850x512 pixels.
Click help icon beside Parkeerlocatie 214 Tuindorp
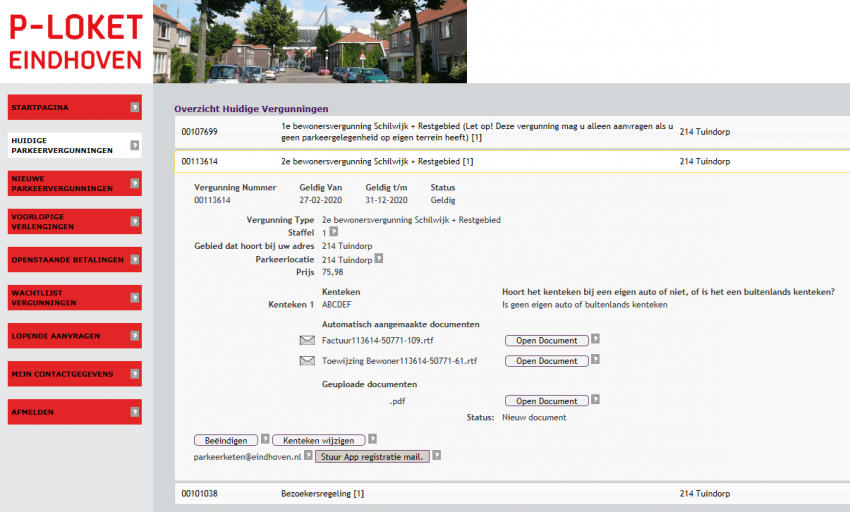379,259
